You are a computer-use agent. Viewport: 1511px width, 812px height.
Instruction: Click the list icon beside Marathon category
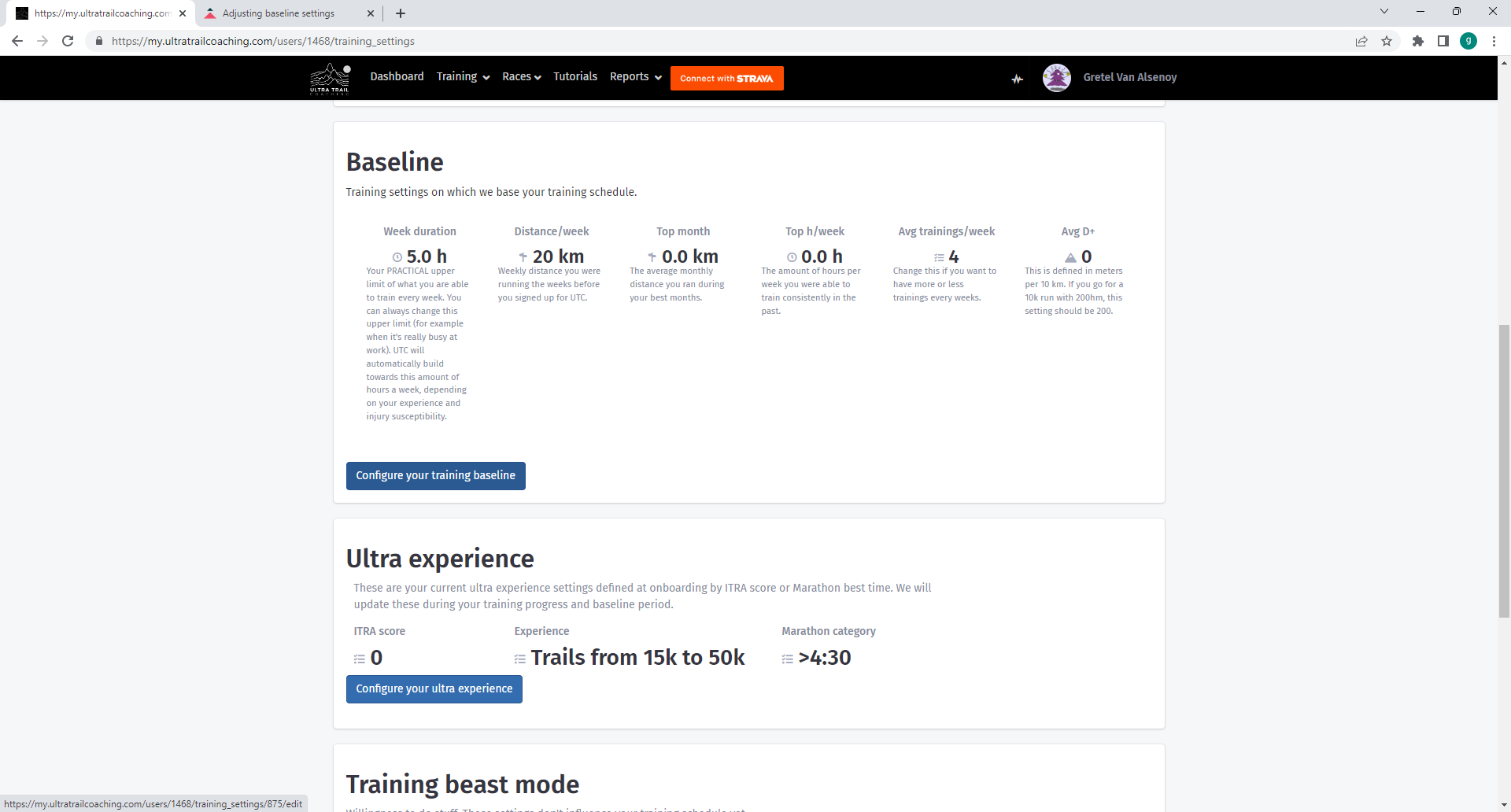pos(787,659)
